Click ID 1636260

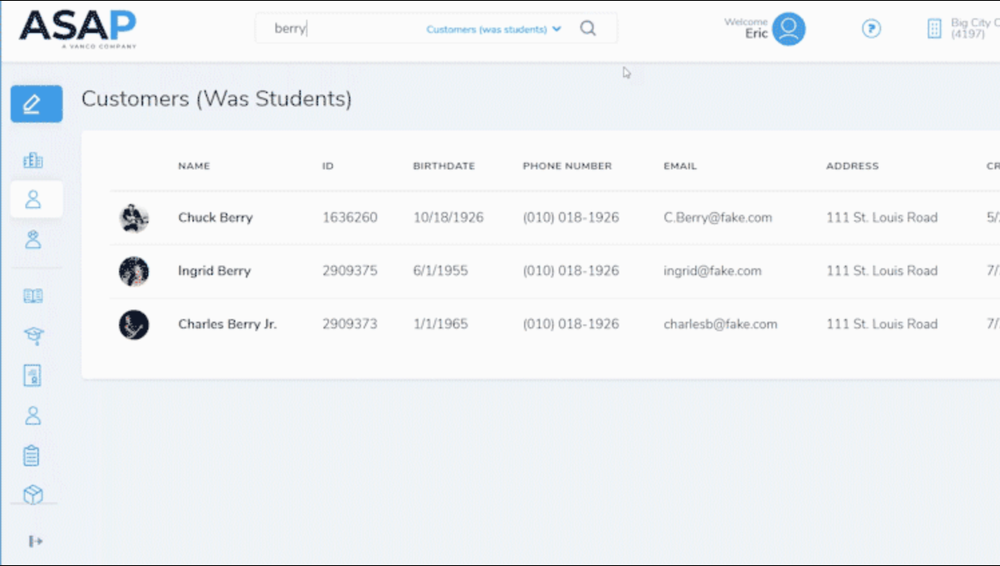tap(349, 218)
